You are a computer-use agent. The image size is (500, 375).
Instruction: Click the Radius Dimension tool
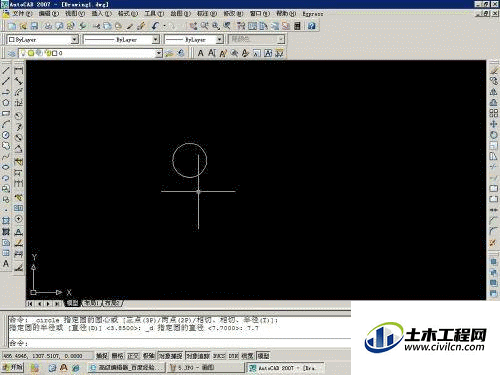tap(19, 116)
